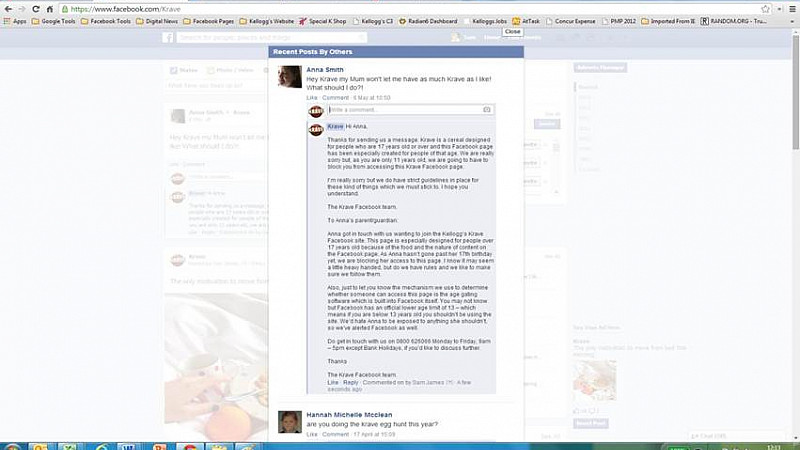
Task: Open the Apps bookmarks shortcut
Action: coord(15,21)
